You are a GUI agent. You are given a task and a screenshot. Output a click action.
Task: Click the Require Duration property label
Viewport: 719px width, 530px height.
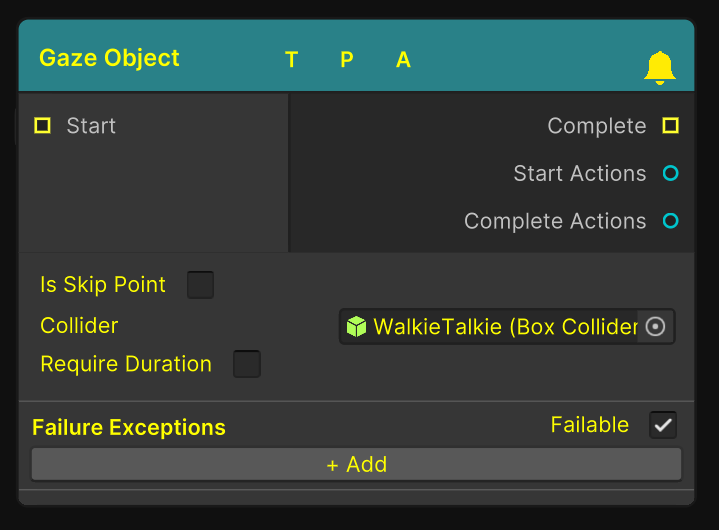(x=126, y=364)
